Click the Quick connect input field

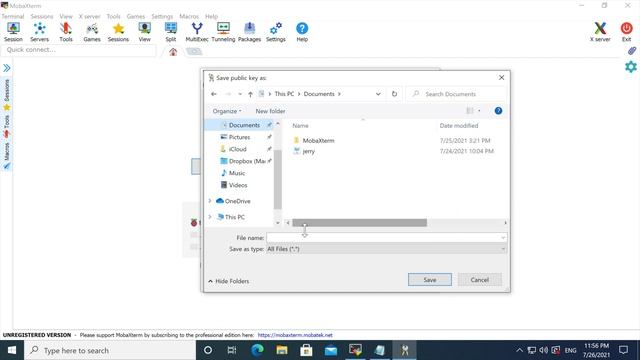(79, 50)
